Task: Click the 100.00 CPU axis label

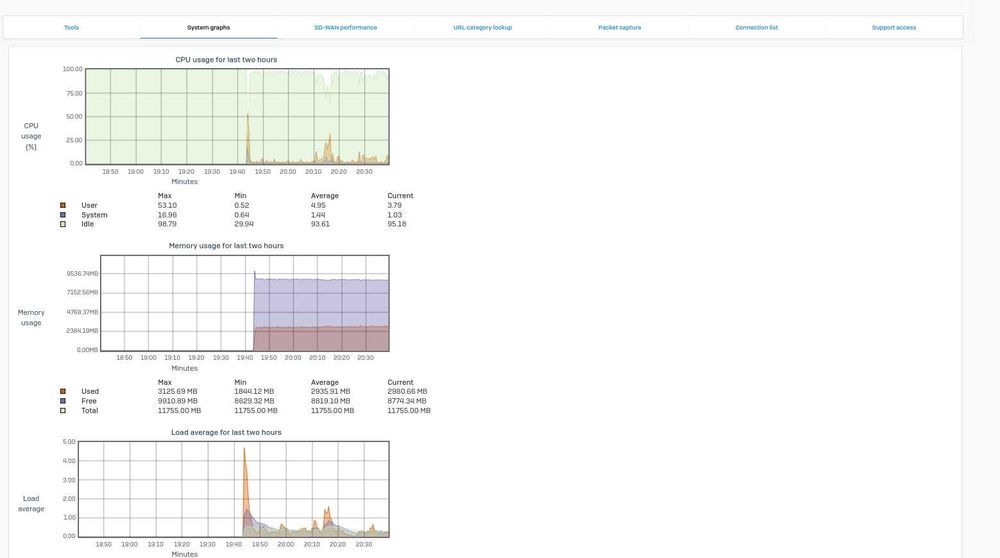Action: (x=73, y=69)
